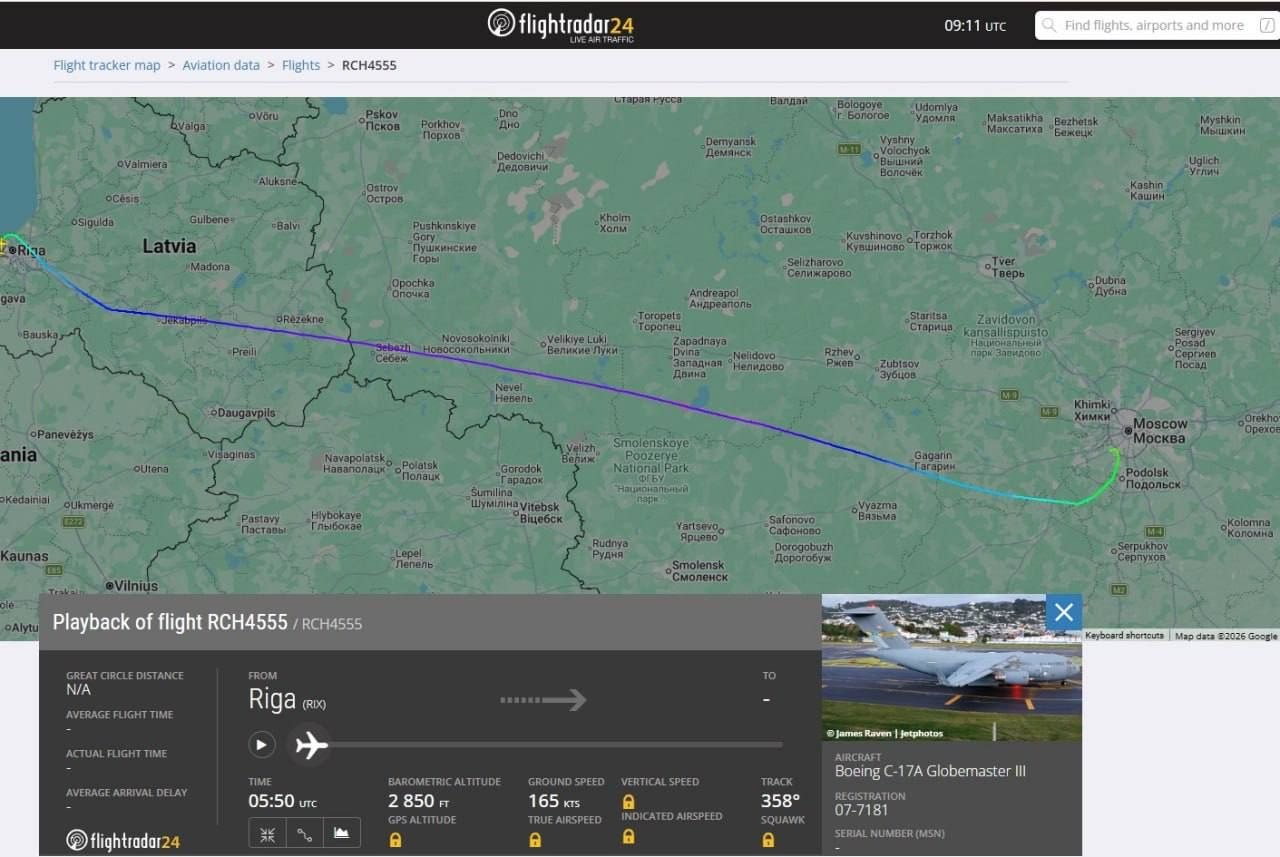Click the Flightradar24 logo in the playback panel
This screenshot has width=1280, height=857.
[123, 840]
